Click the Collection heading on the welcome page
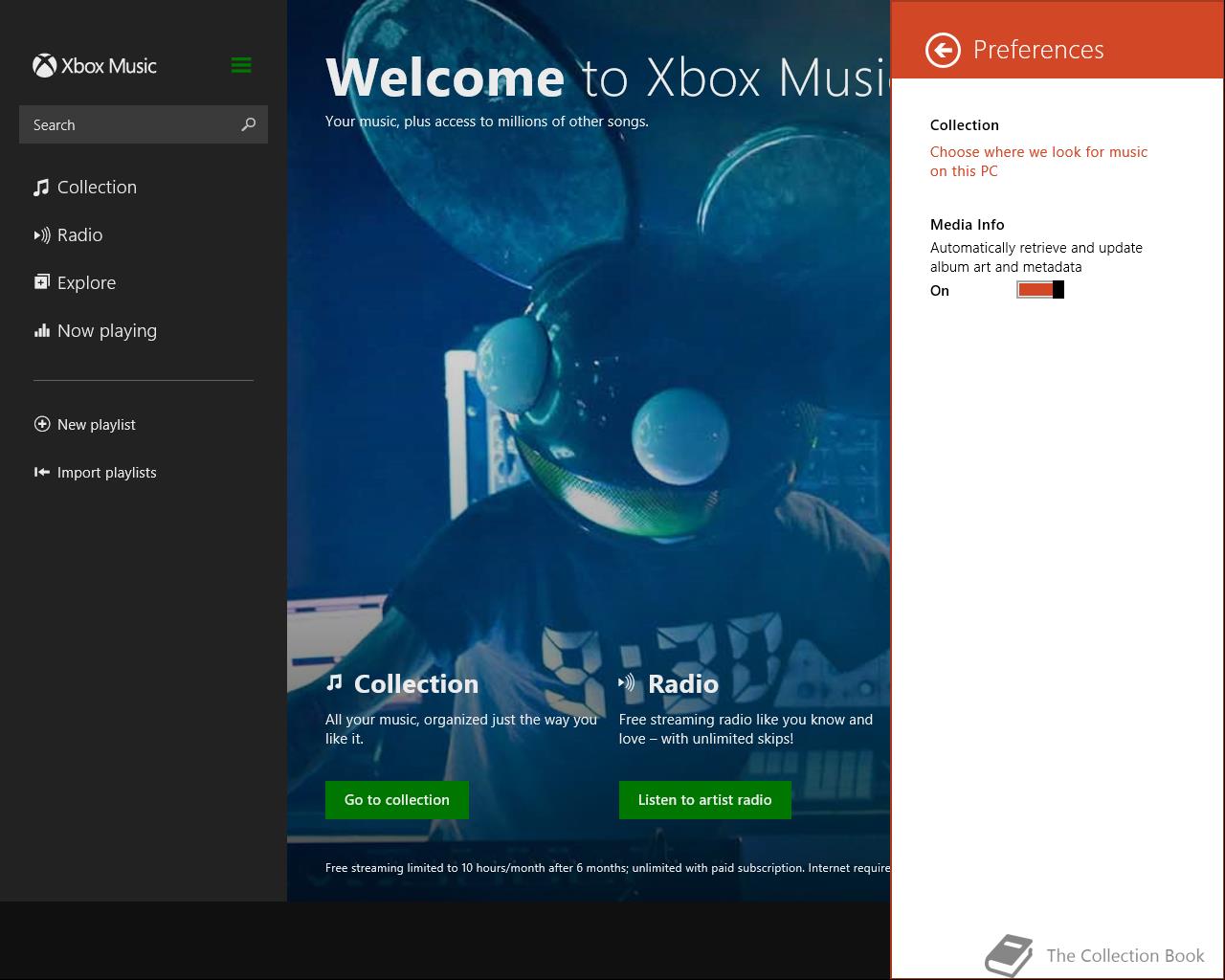 coord(416,683)
